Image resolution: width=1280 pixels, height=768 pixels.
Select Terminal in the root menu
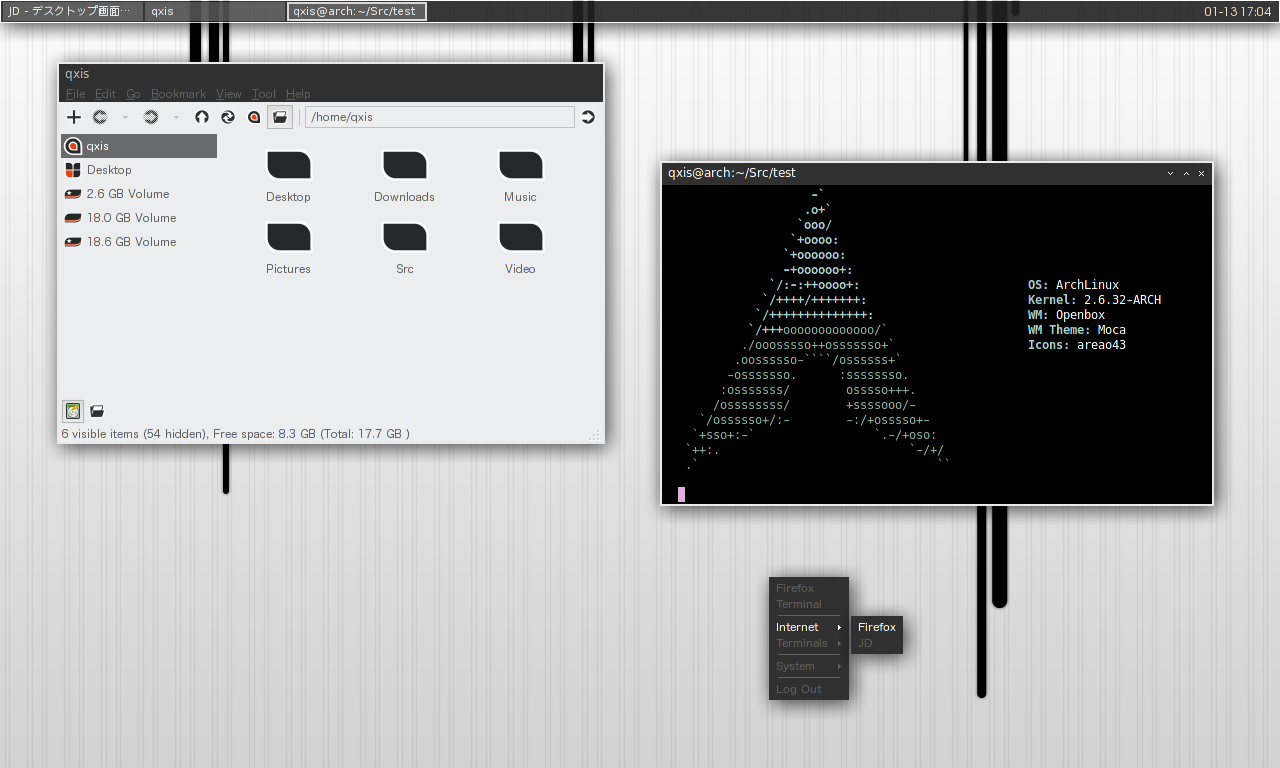pos(809,604)
